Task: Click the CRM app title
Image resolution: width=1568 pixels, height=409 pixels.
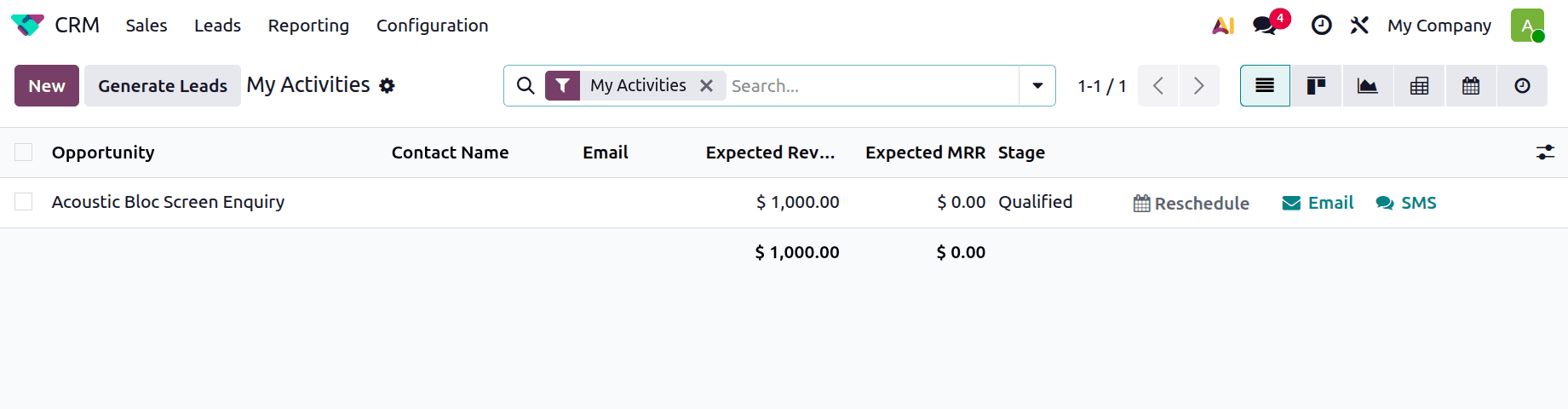Action: [78, 26]
